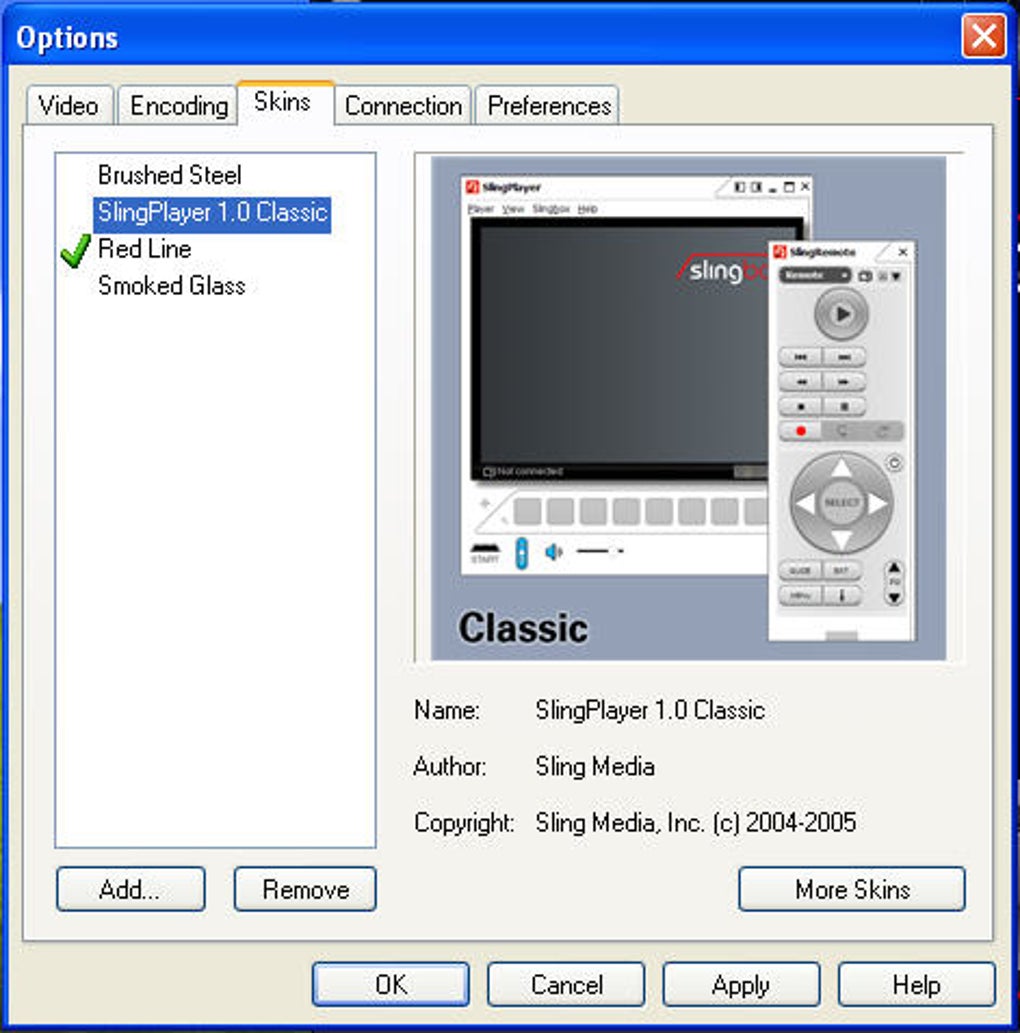The width and height of the screenshot is (1020, 1033).
Task: Cancel the Options dialog
Action: 566,984
